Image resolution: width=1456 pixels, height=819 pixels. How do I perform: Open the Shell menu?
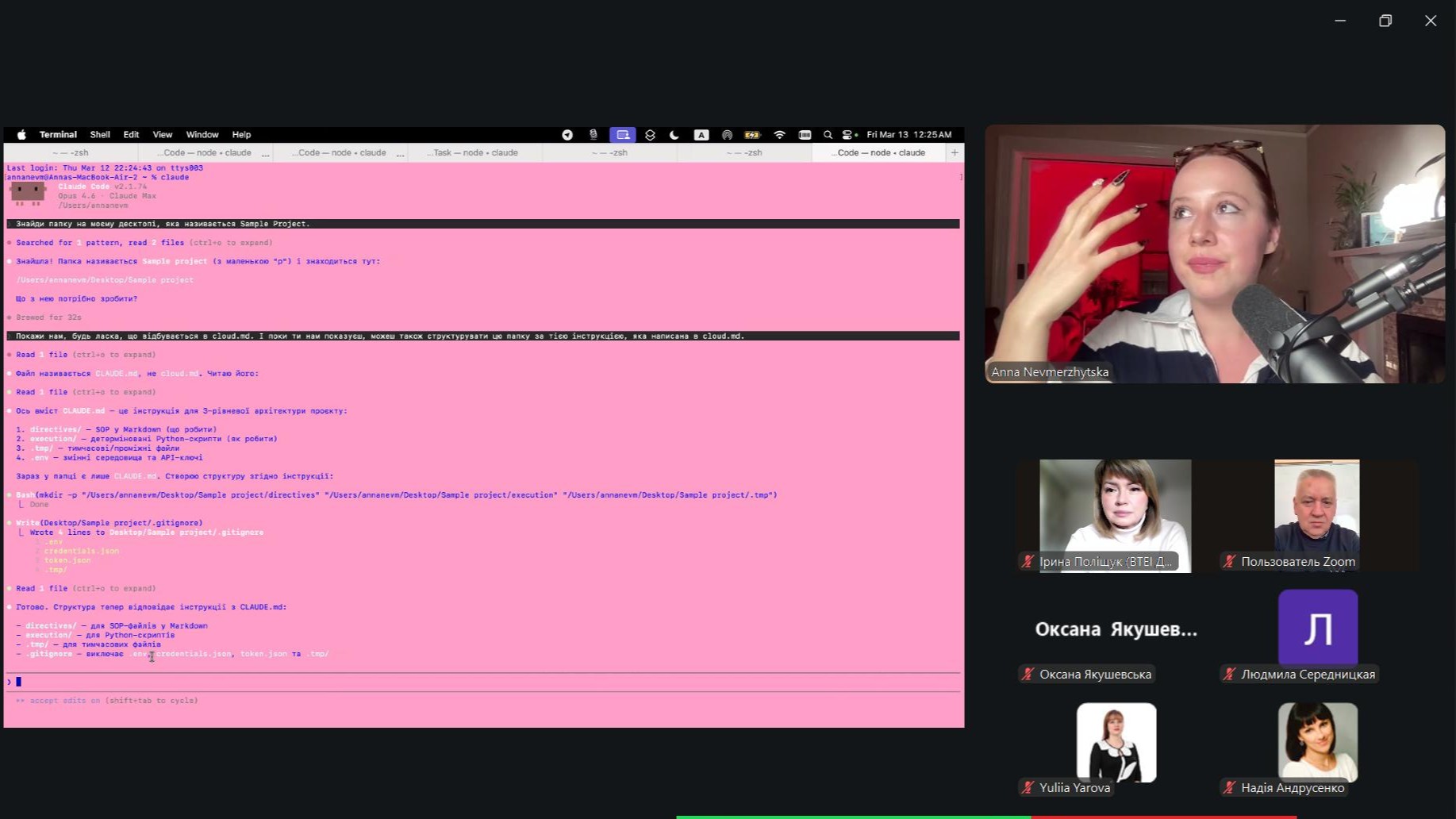click(x=100, y=135)
